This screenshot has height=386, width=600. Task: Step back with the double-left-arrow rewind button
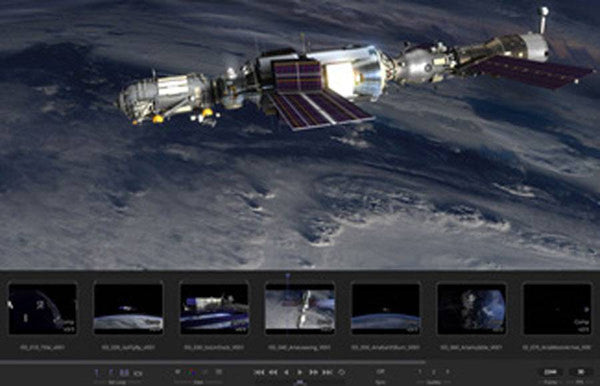pyautogui.click(x=273, y=372)
